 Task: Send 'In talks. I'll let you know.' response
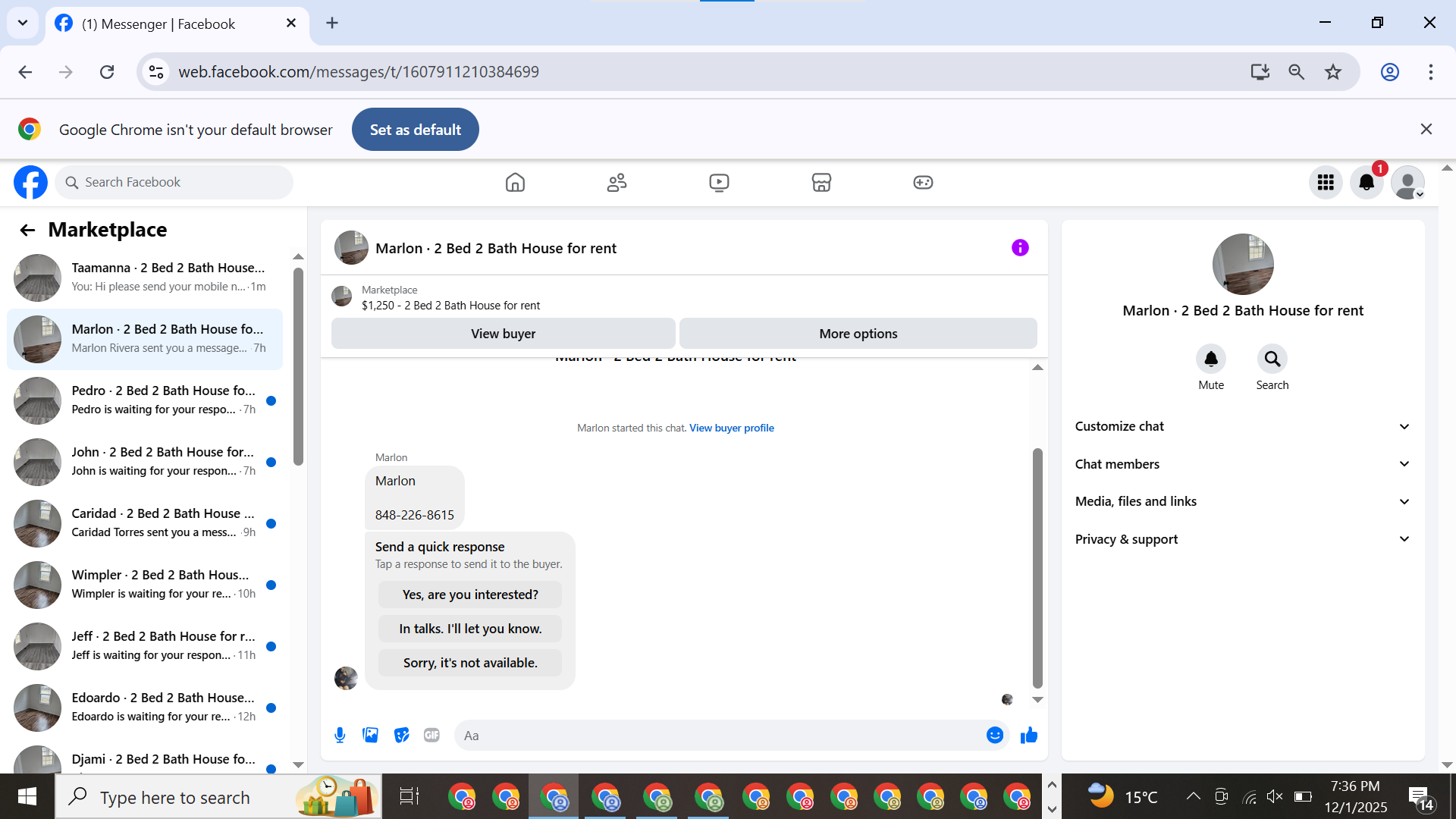(x=470, y=629)
